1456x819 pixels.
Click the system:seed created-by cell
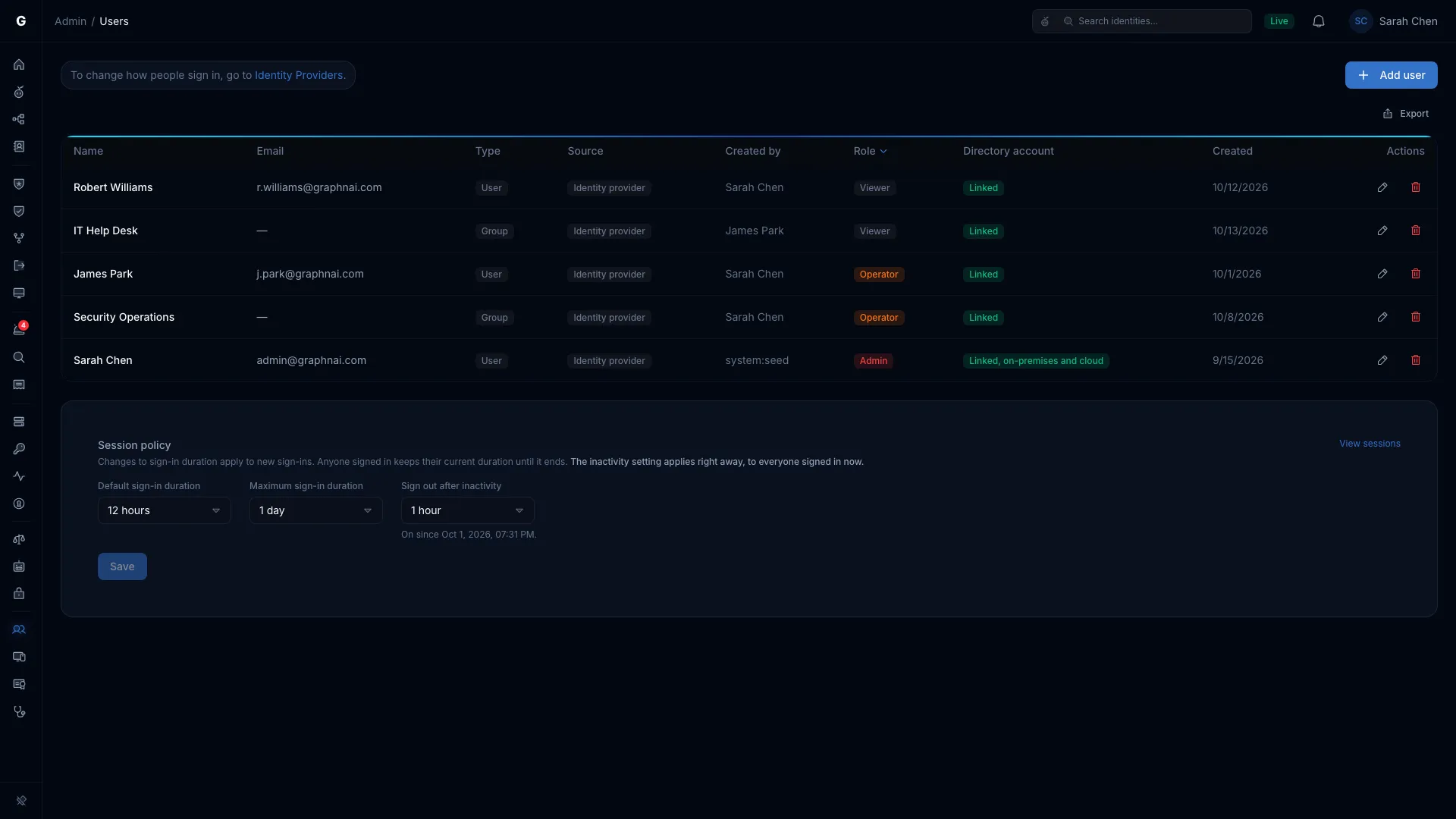(x=757, y=360)
